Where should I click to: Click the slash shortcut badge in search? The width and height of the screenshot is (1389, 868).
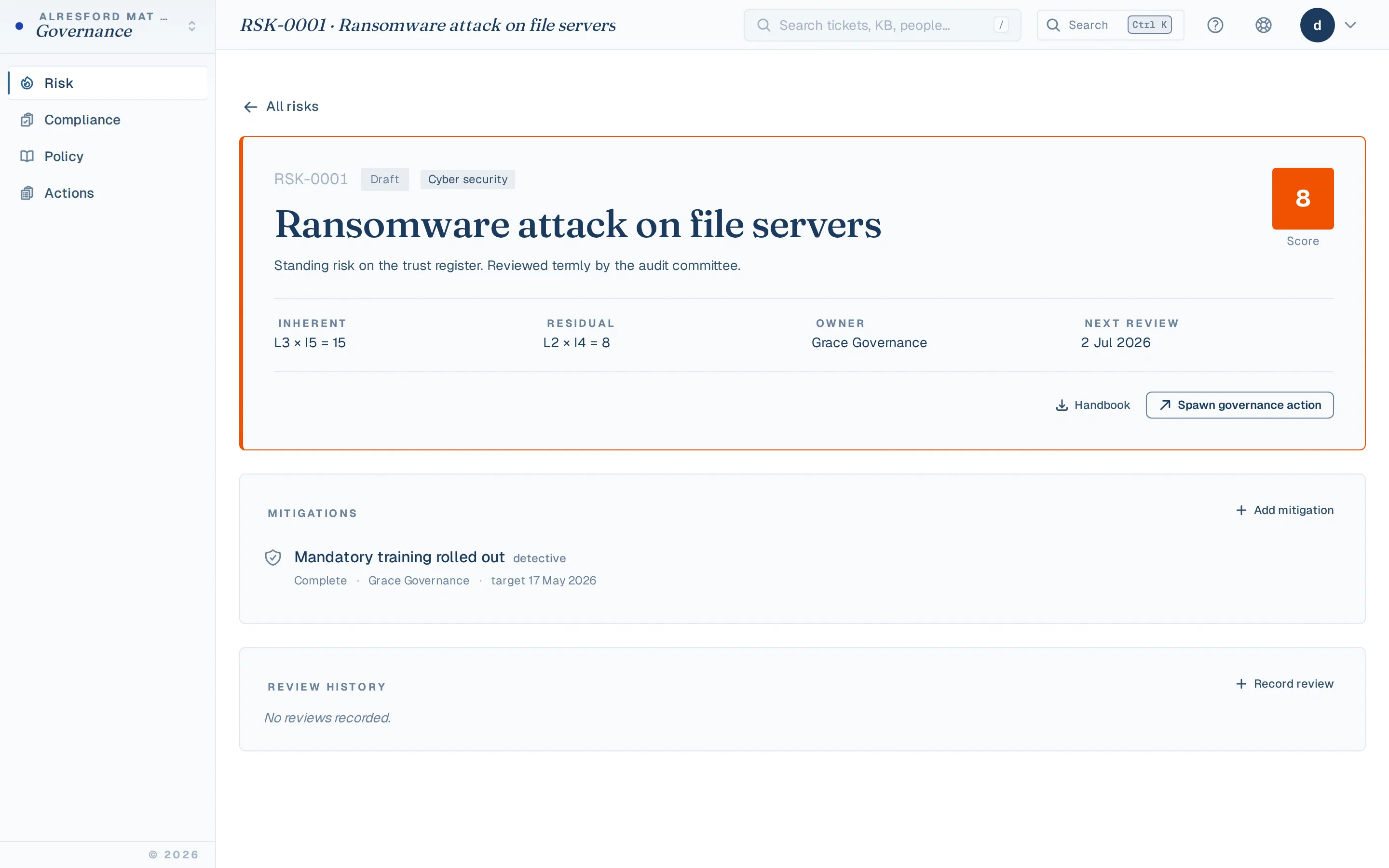pos(1001,25)
